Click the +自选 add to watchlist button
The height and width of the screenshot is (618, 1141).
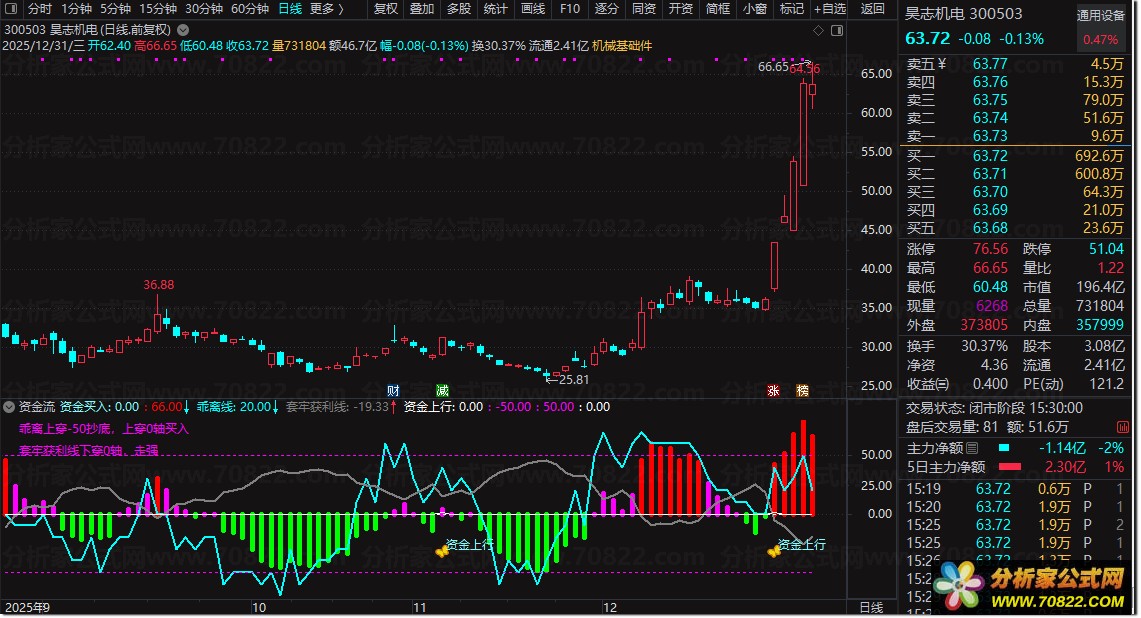coord(829,9)
